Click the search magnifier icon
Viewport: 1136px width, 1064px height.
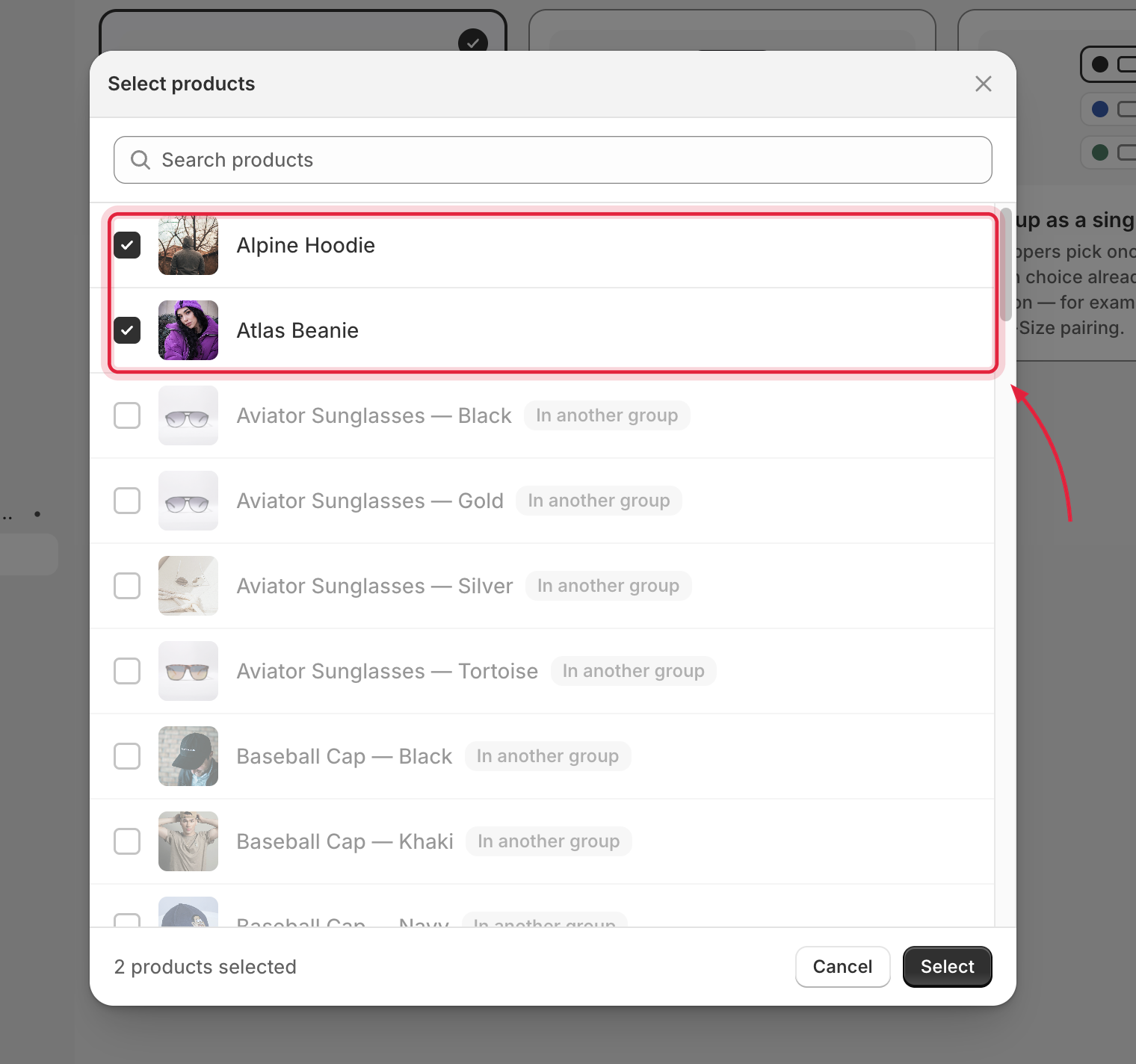(x=141, y=160)
